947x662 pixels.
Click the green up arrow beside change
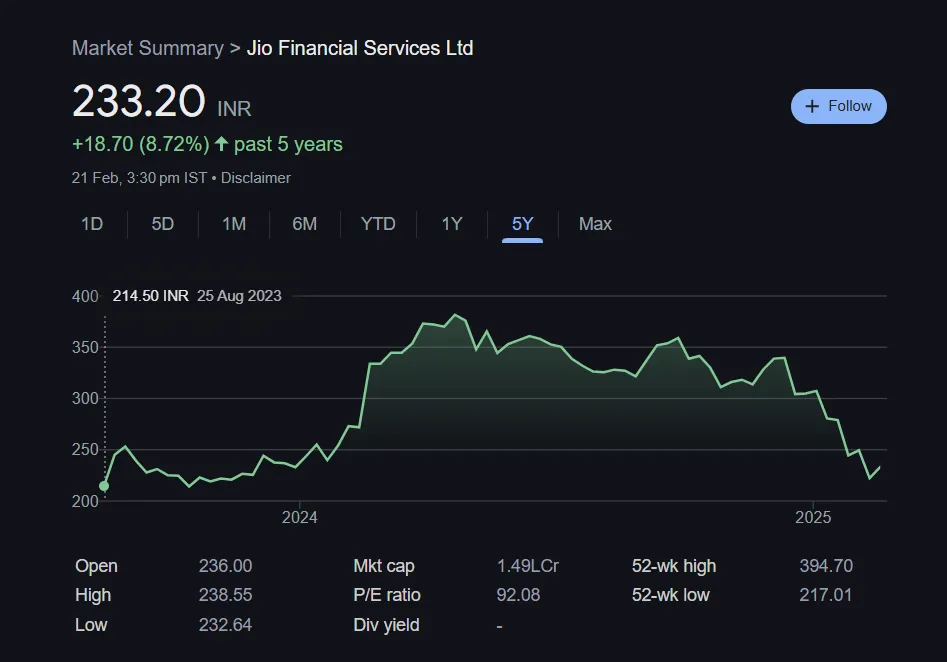(222, 144)
